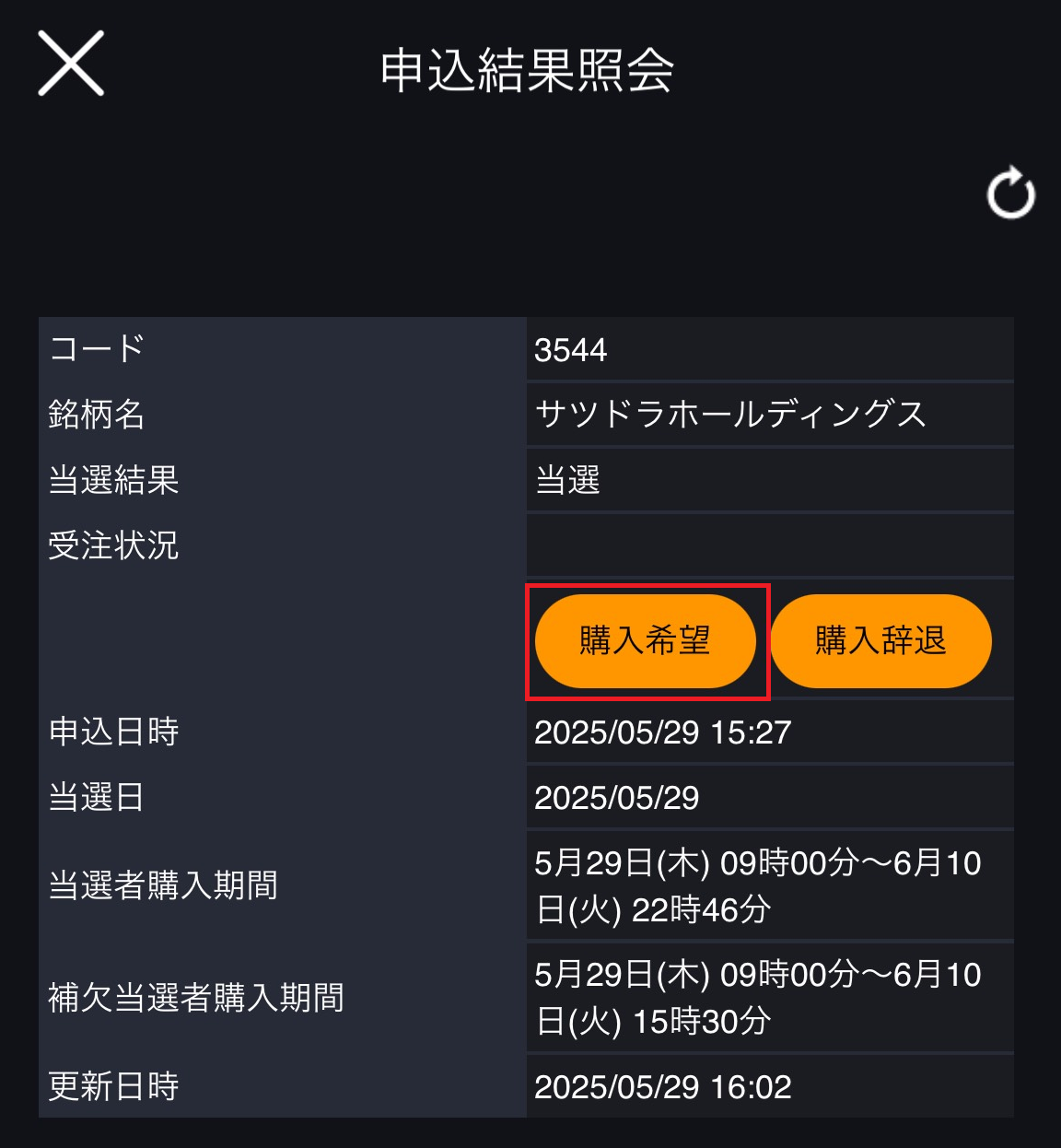
Task: Close the 申込結果照会 screen with X
Action: point(71,64)
